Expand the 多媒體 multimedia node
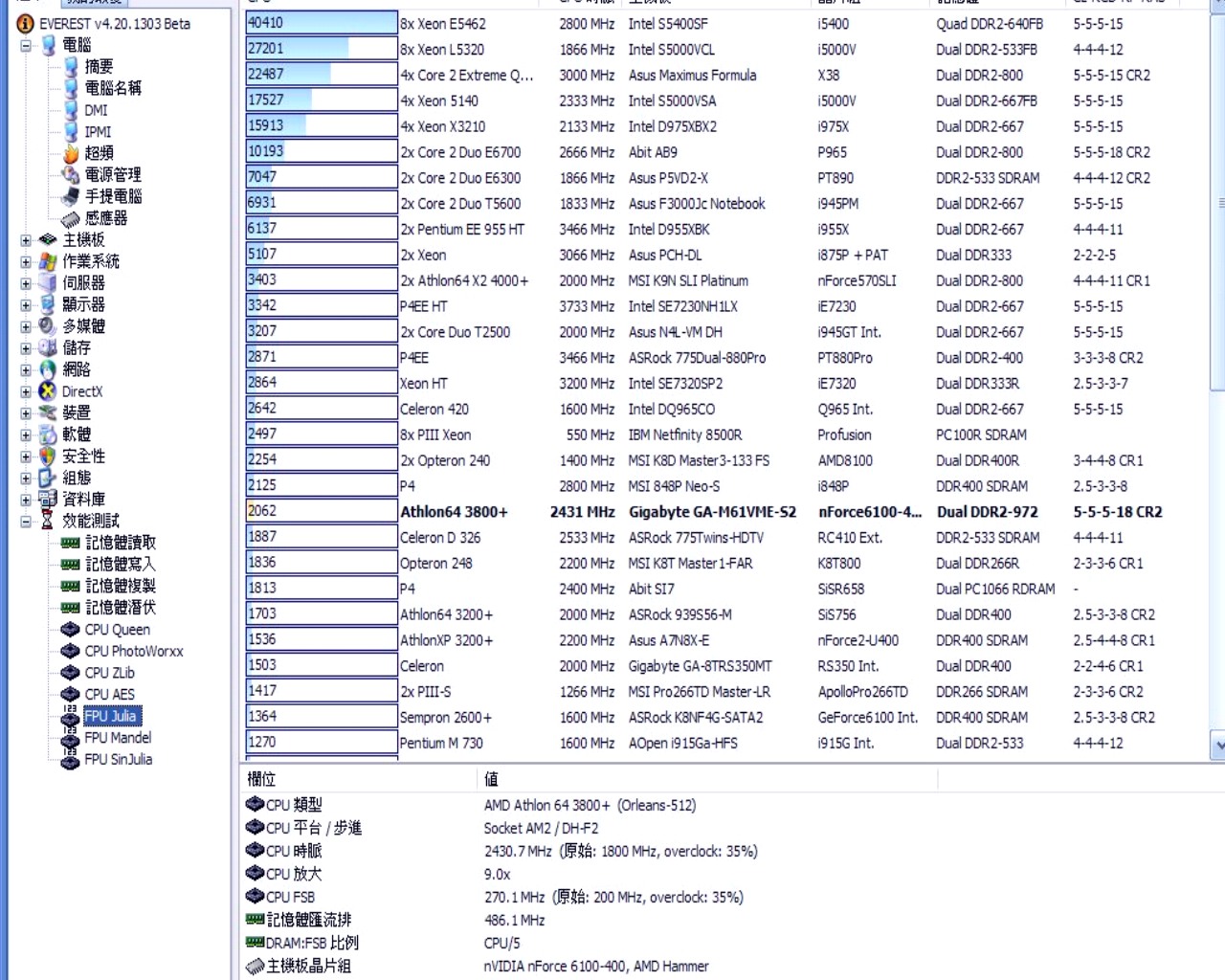The image size is (1225, 980). tap(26, 326)
